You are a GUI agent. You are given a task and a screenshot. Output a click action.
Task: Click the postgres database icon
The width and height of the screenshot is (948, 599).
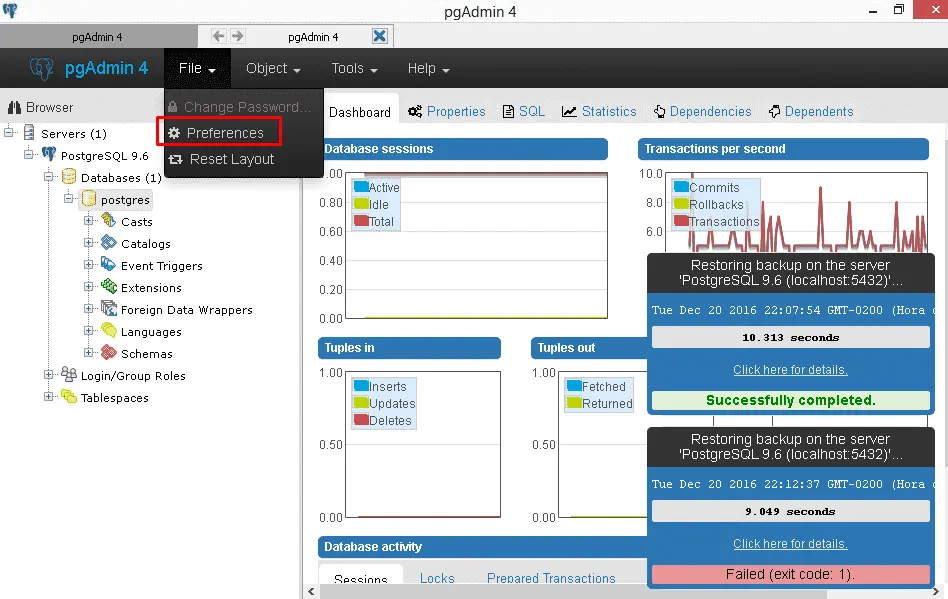click(x=89, y=199)
